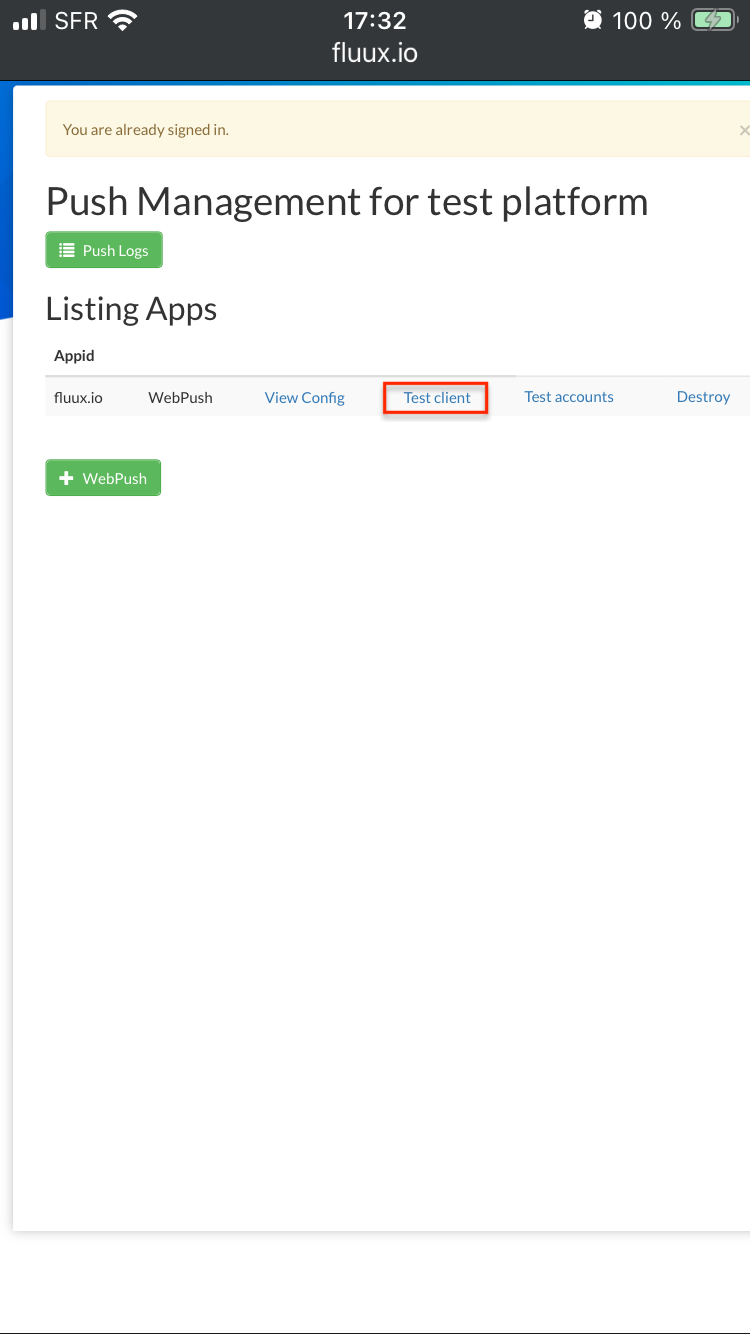750x1334 pixels.
Task: Select the fluux.io entry in the apps table
Action: (78, 397)
